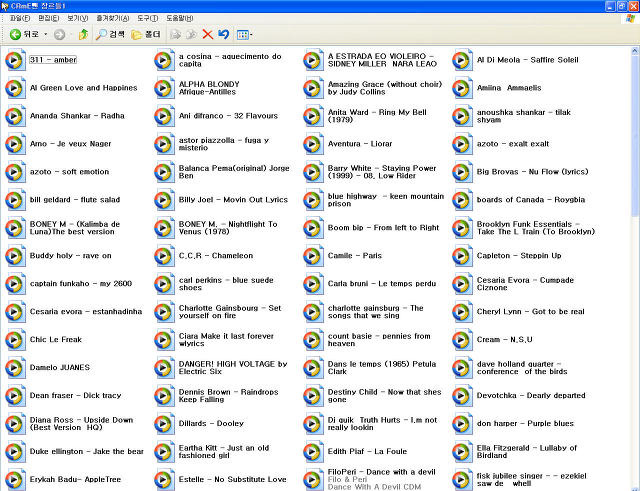640x491 pixels.
Task: Open the File menu
Action: (x=20, y=18)
